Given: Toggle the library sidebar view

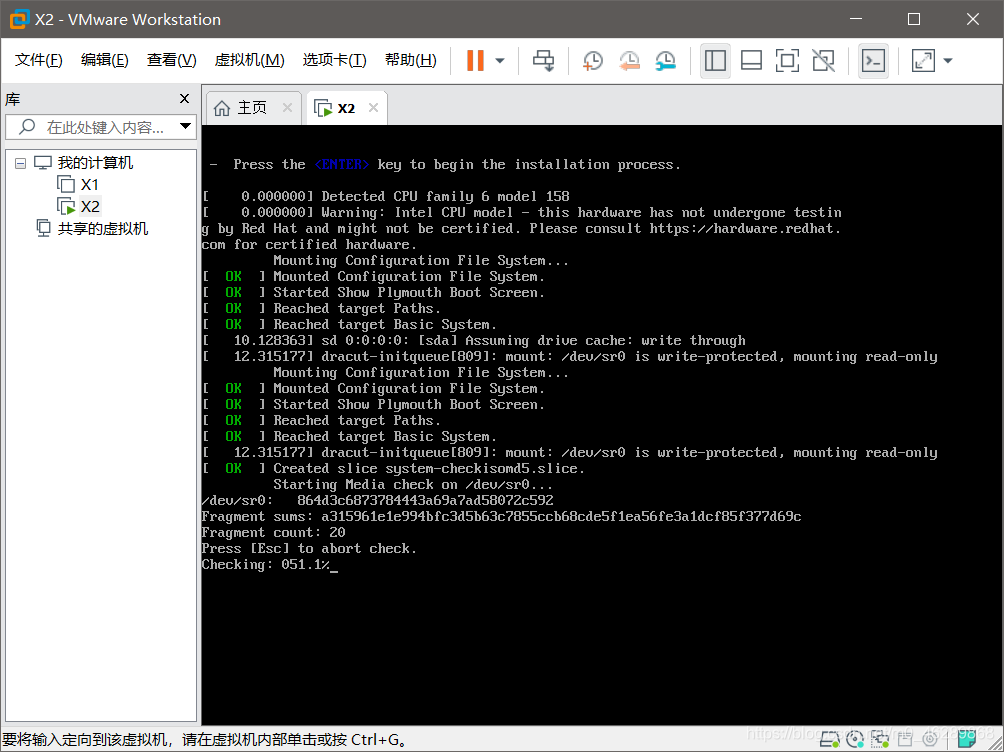Looking at the screenshot, I should pyautogui.click(x=715, y=61).
